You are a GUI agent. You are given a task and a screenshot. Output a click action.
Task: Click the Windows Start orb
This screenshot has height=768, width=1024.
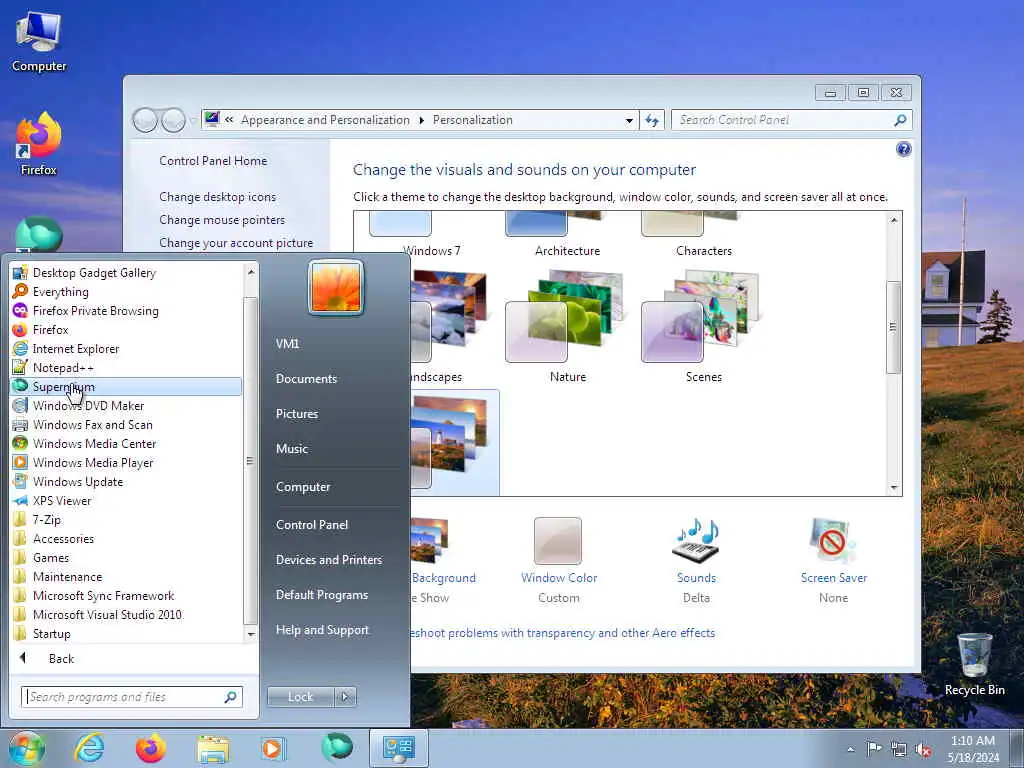27,748
